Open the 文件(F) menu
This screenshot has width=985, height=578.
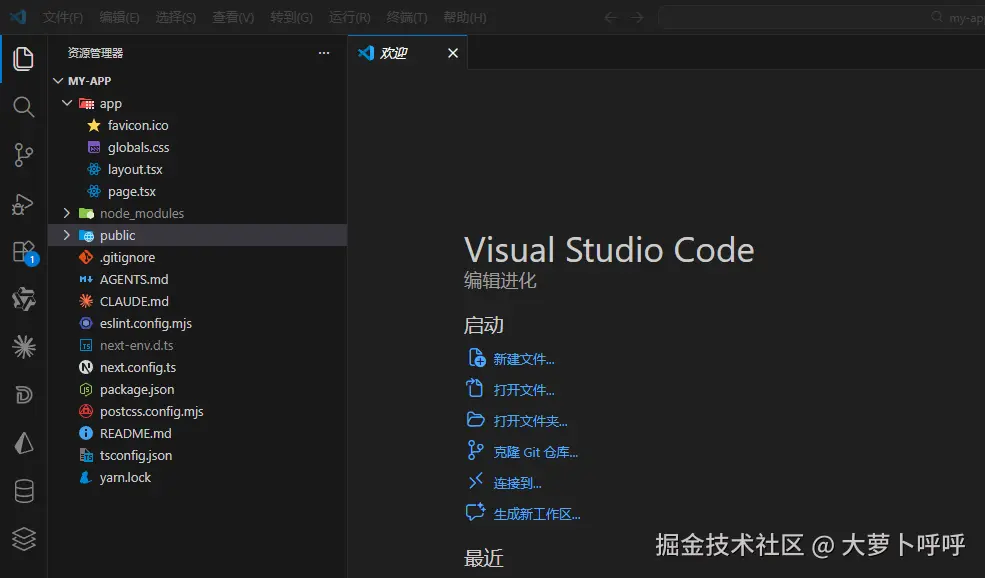tap(62, 18)
